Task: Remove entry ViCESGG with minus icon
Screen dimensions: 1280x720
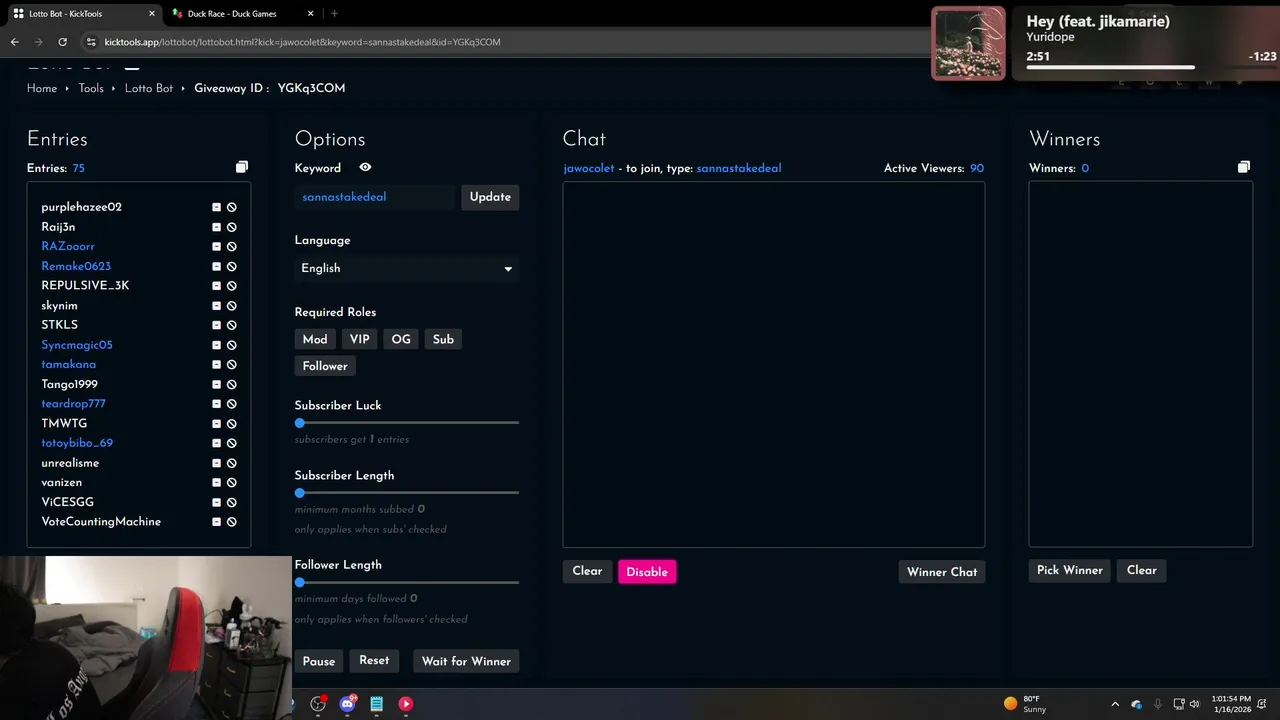Action: click(x=216, y=502)
